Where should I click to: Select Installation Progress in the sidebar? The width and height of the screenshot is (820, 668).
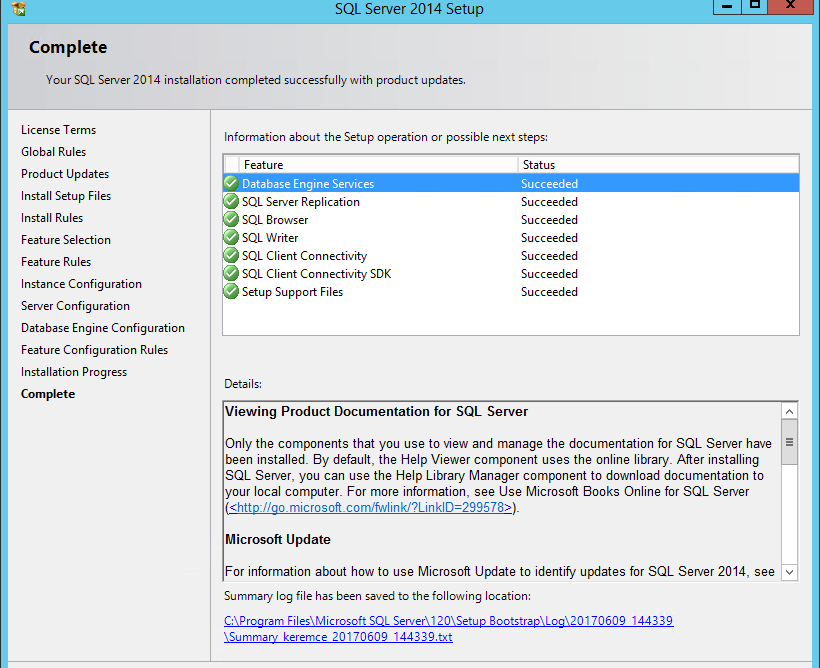coord(73,371)
